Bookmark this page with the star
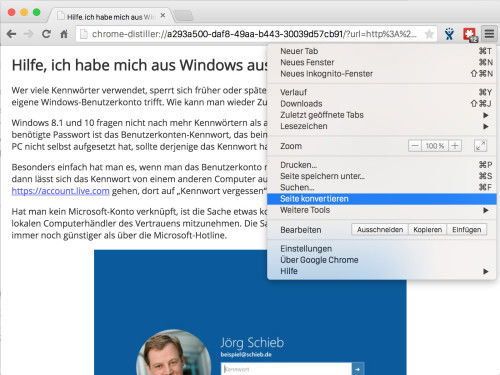500x375 pixels. [429, 34]
